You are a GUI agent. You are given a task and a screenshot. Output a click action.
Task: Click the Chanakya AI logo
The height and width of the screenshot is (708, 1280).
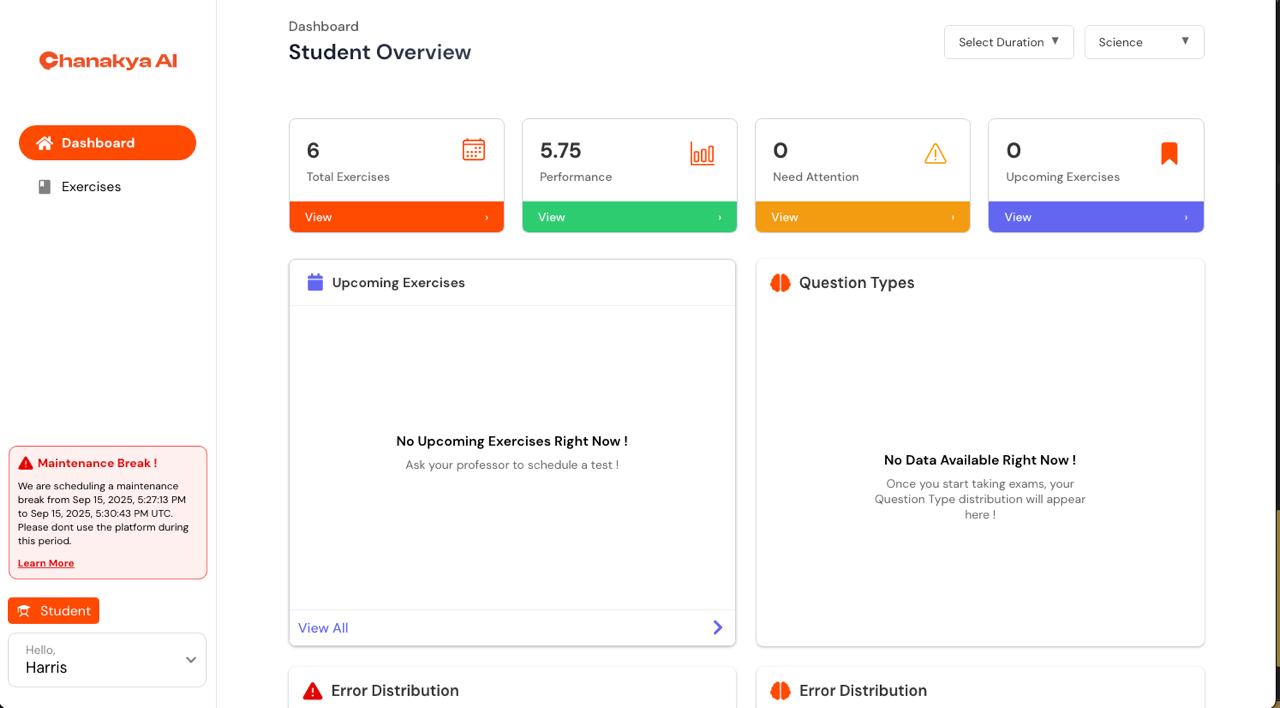tap(108, 61)
